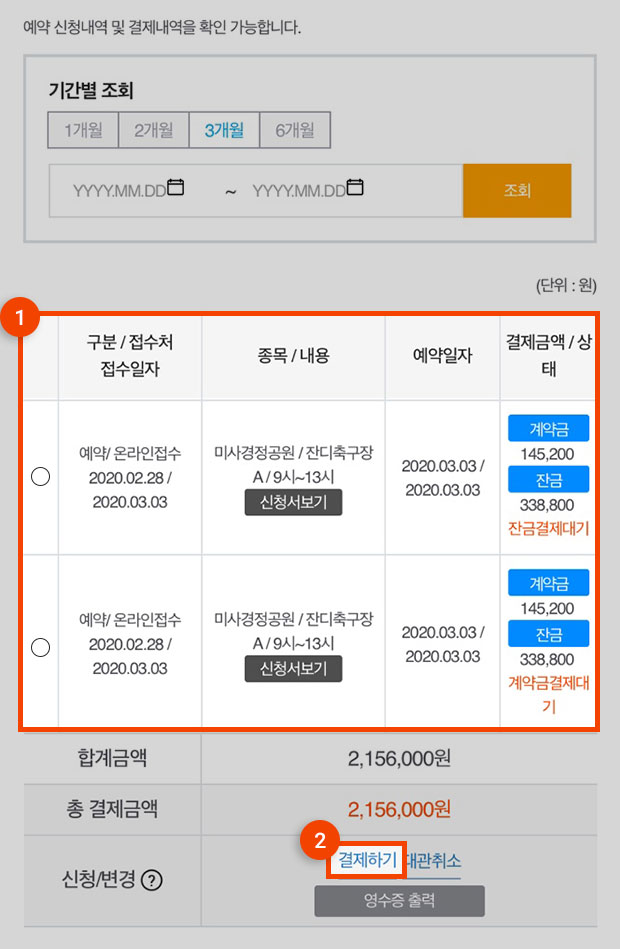Open the end date calendar icon
This screenshot has height=949, width=620.
(355, 187)
